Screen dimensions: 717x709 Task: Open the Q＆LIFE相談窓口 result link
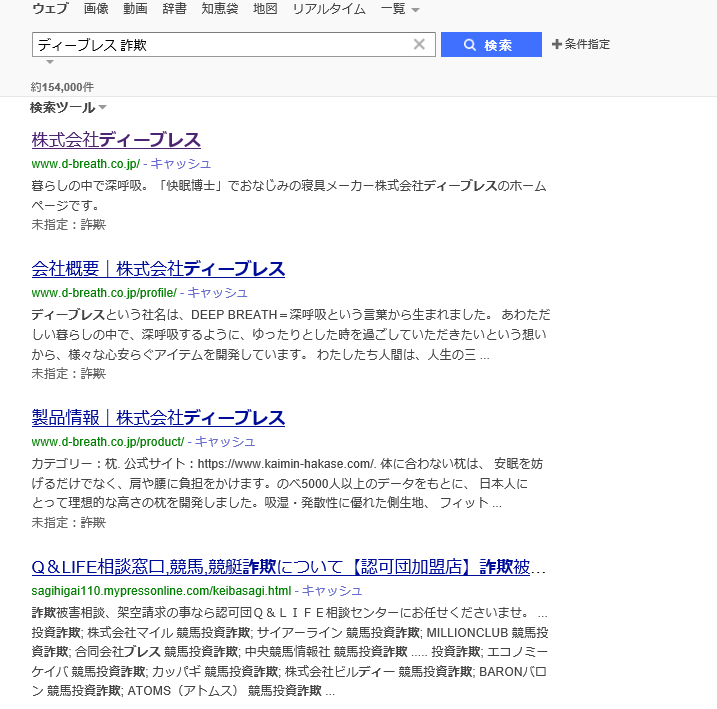click(289, 567)
